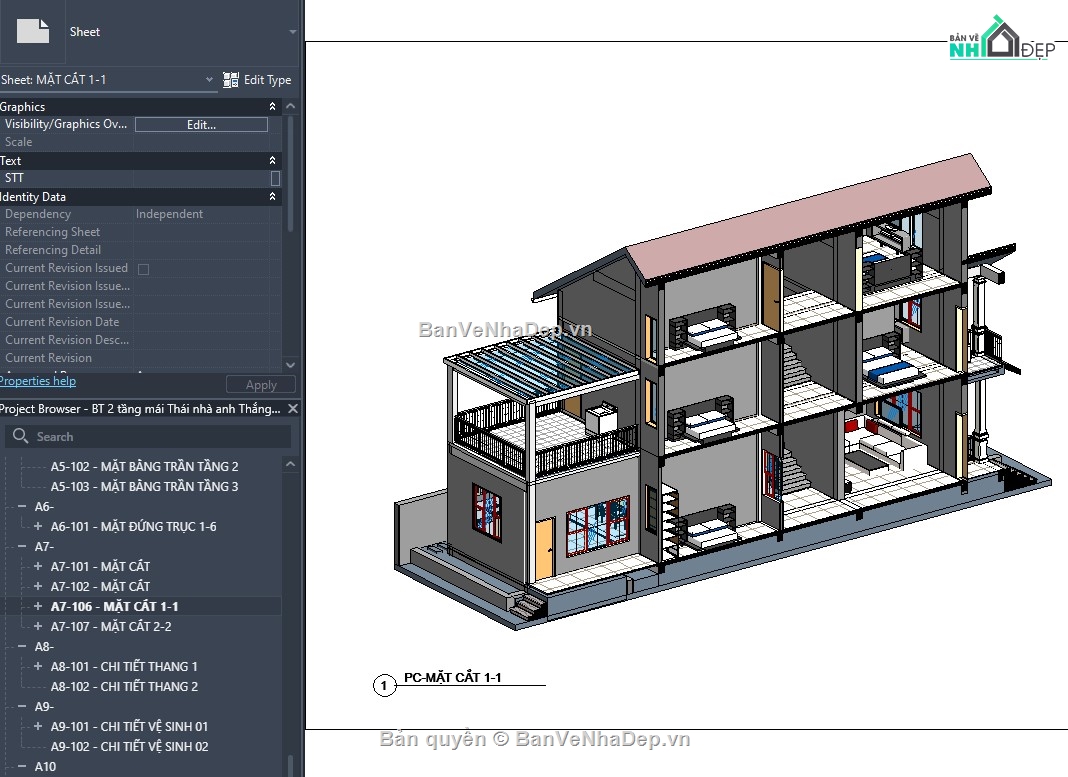Image resolution: width=1068 pixels, height=777 pixels.
Task: Click the Independent dependency value
Action: pyautogui.click(x=170, y=214)
